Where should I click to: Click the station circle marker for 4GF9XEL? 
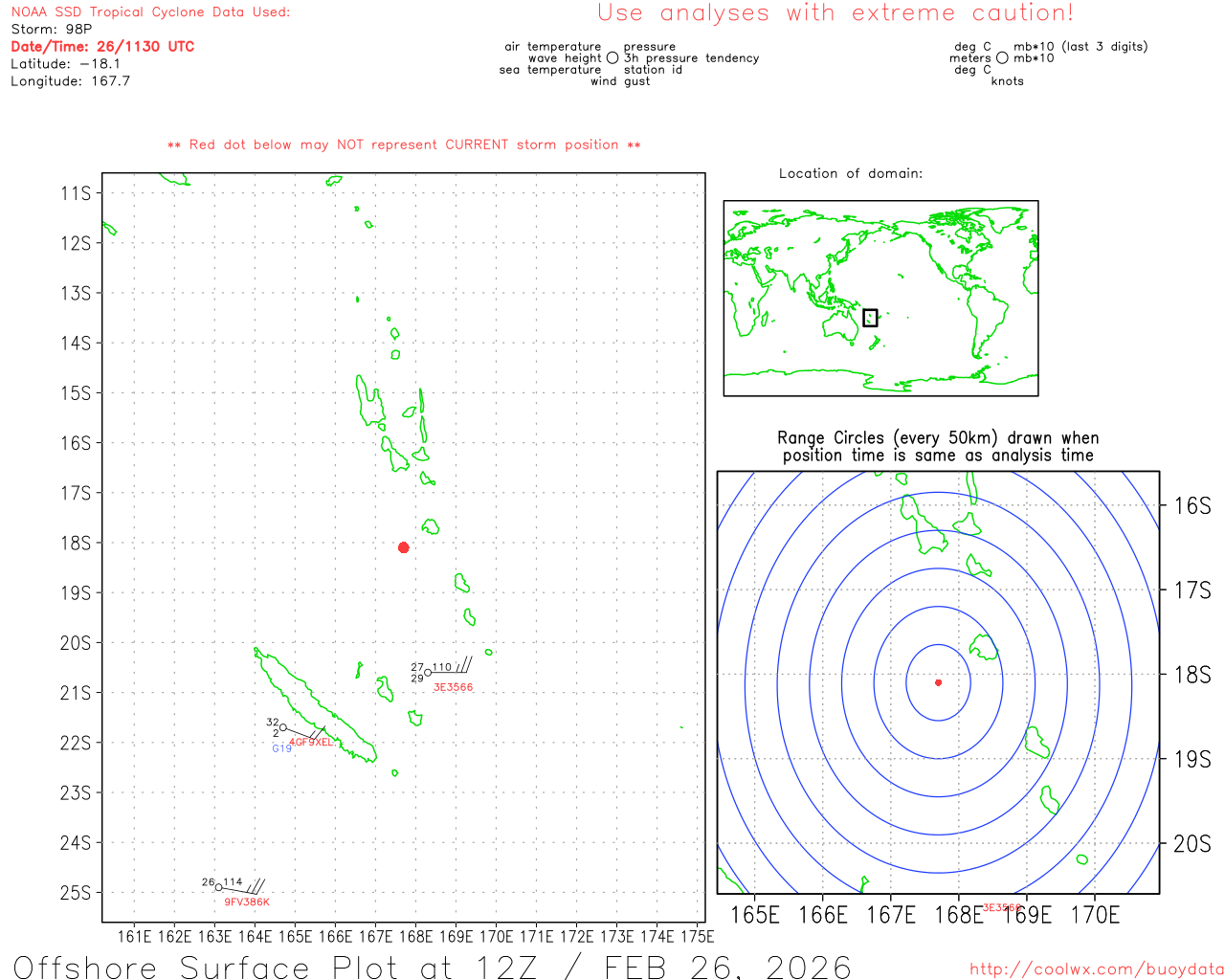282,727
